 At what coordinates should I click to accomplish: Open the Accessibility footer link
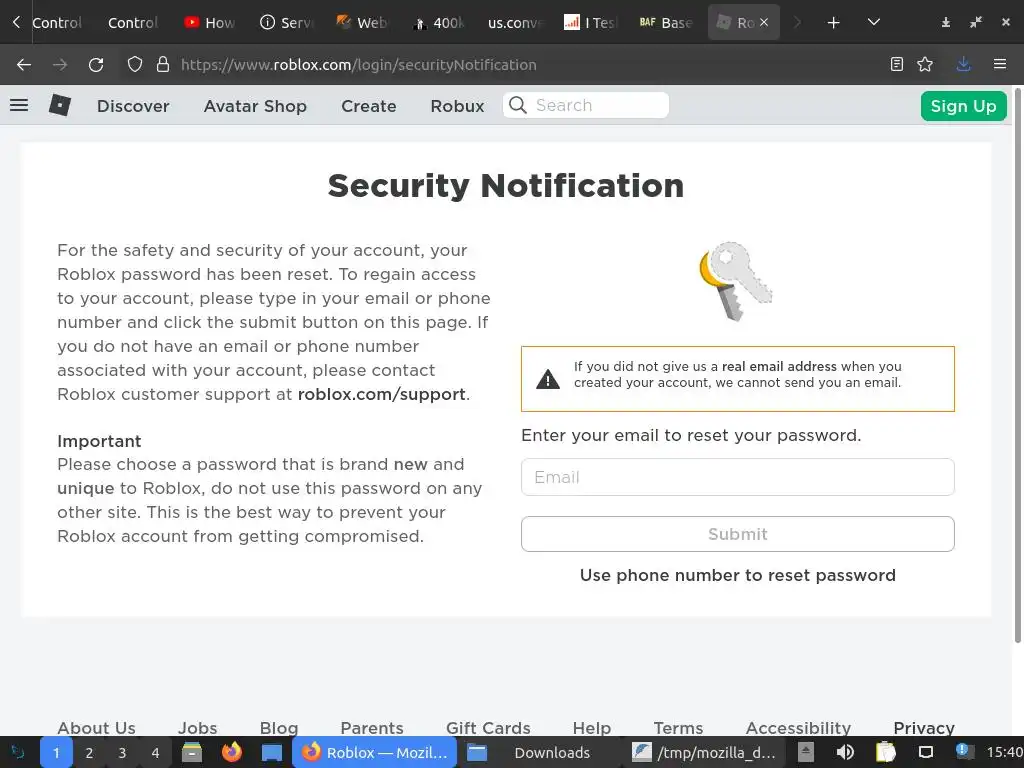(x=798, y=728)
